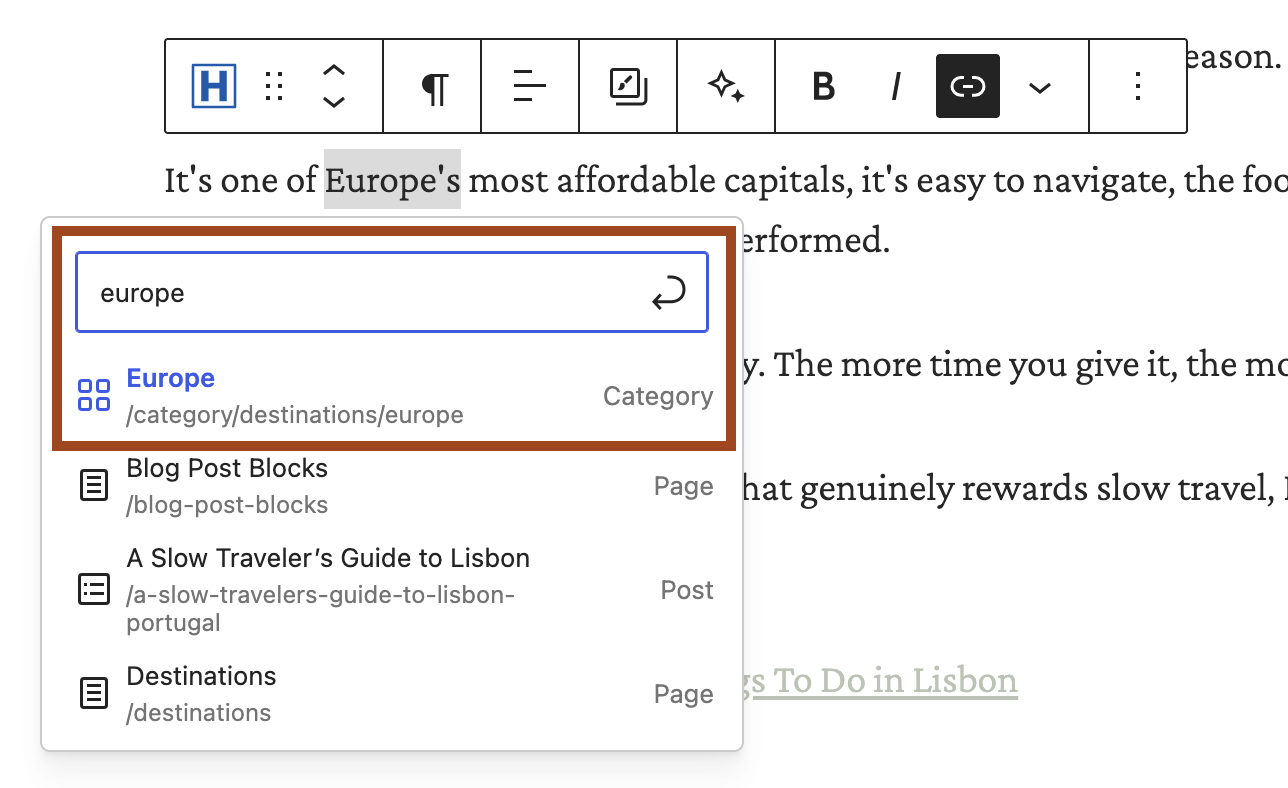This screenshot has height=788, width=1288.
Task: Click the /category/destinations/europe URL text
Action: click(x=295, y=415)
